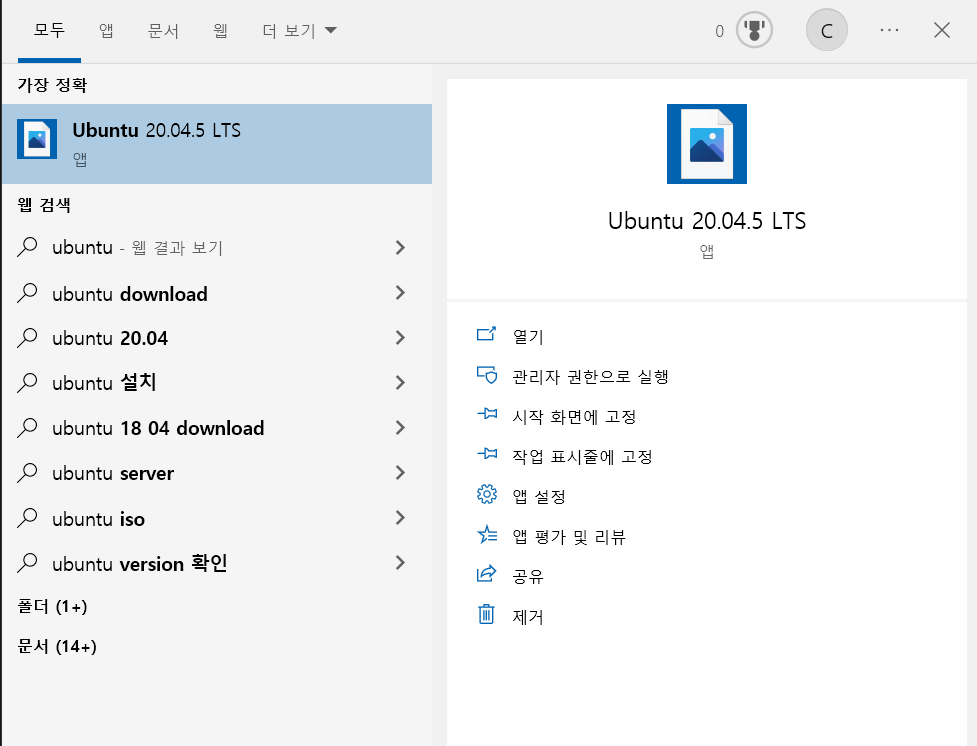Expand chevron for 'ubuntu version 확인'
This screenshot has height=746, width=977.
400,563
